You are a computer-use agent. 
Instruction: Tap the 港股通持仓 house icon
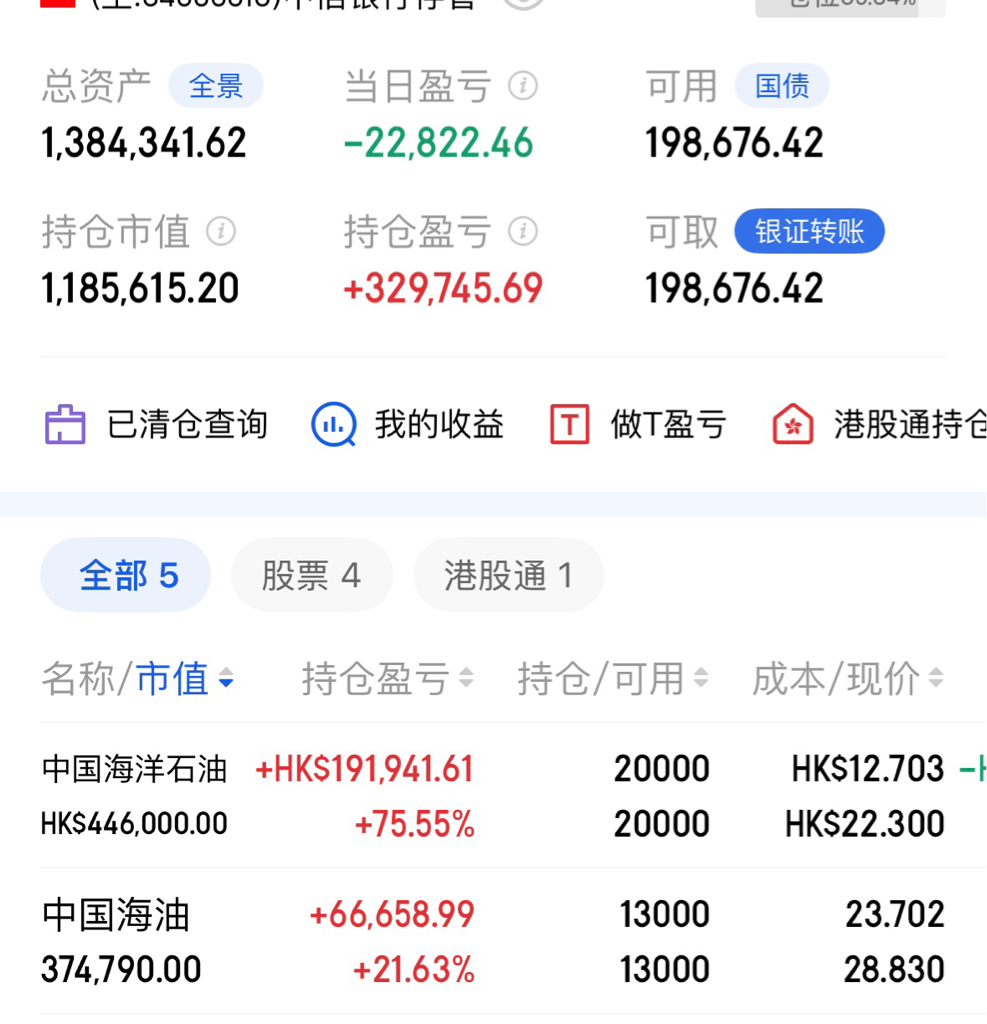coord(793,424)
